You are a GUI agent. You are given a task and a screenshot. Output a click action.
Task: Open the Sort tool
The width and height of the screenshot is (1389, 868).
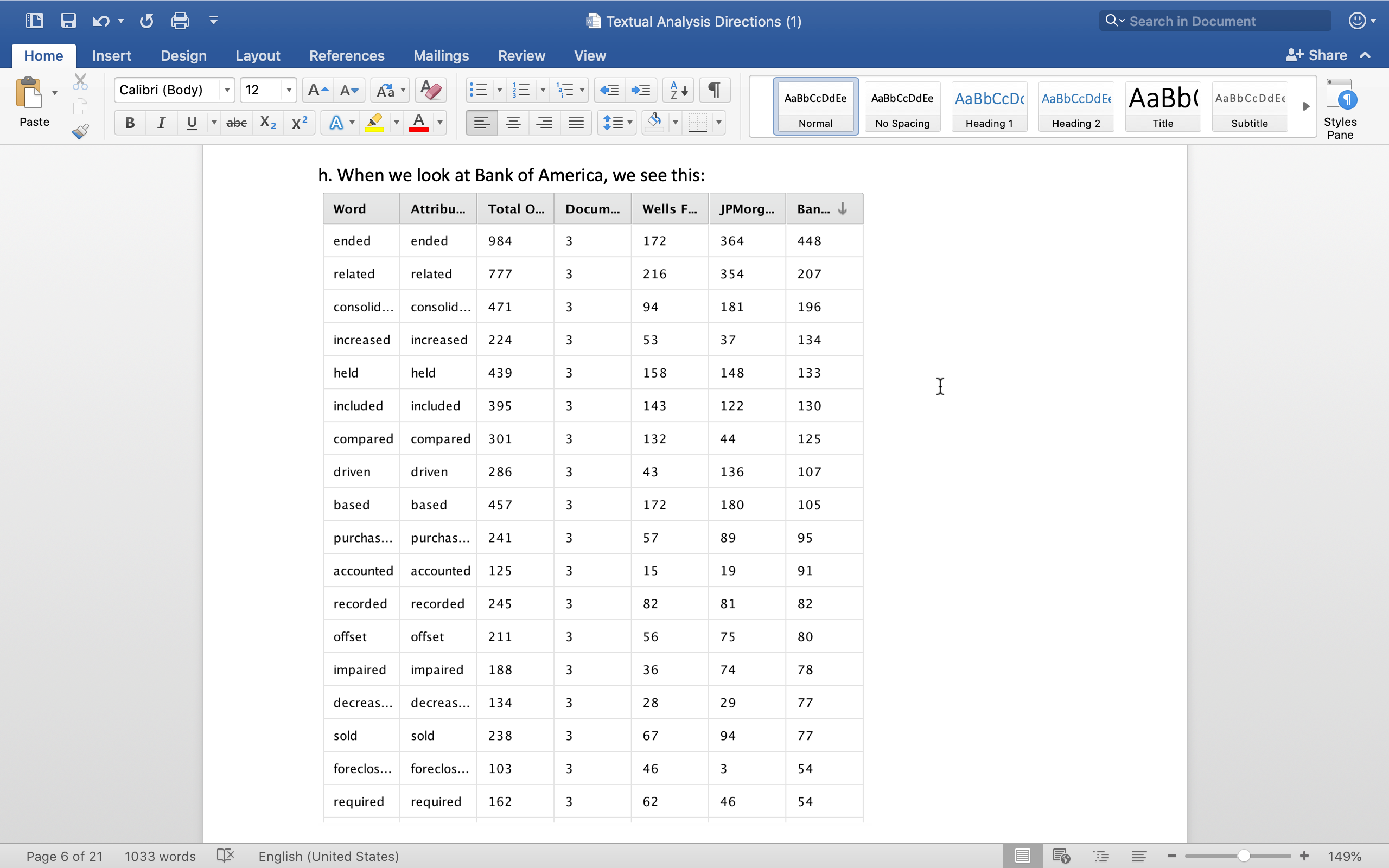(677, 90)
